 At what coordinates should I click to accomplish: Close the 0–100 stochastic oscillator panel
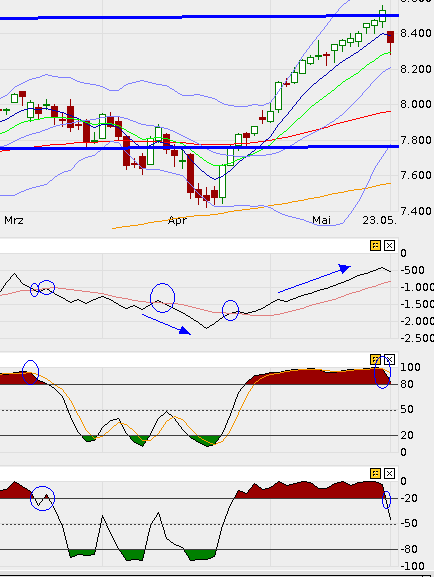point(389,360)
